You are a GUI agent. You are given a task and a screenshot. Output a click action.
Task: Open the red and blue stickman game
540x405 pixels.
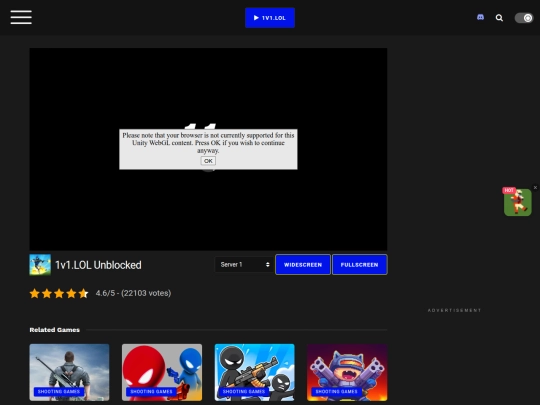point(162,372)
